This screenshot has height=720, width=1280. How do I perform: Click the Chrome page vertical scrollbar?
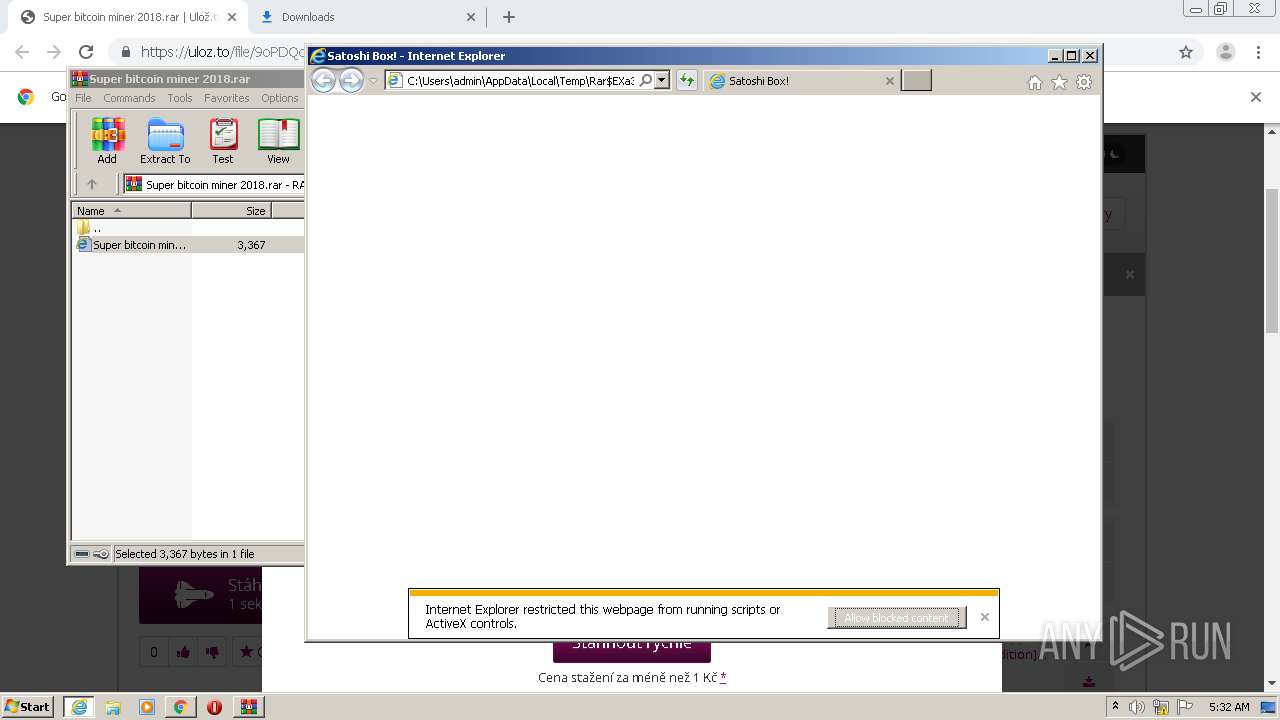pyautogui.click(x=1272, y=260)
